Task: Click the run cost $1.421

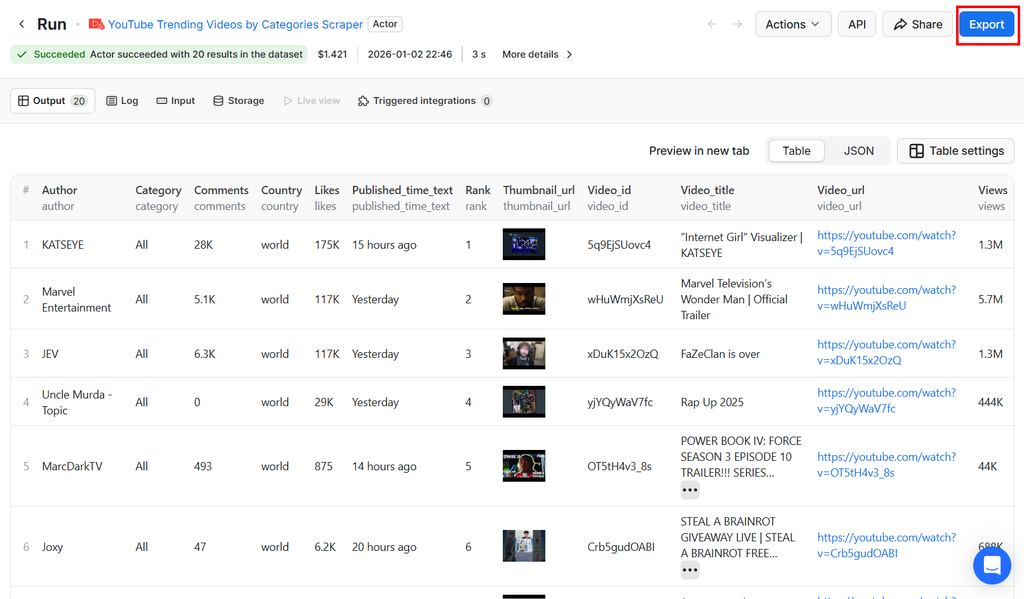Action: coord(332,54)
